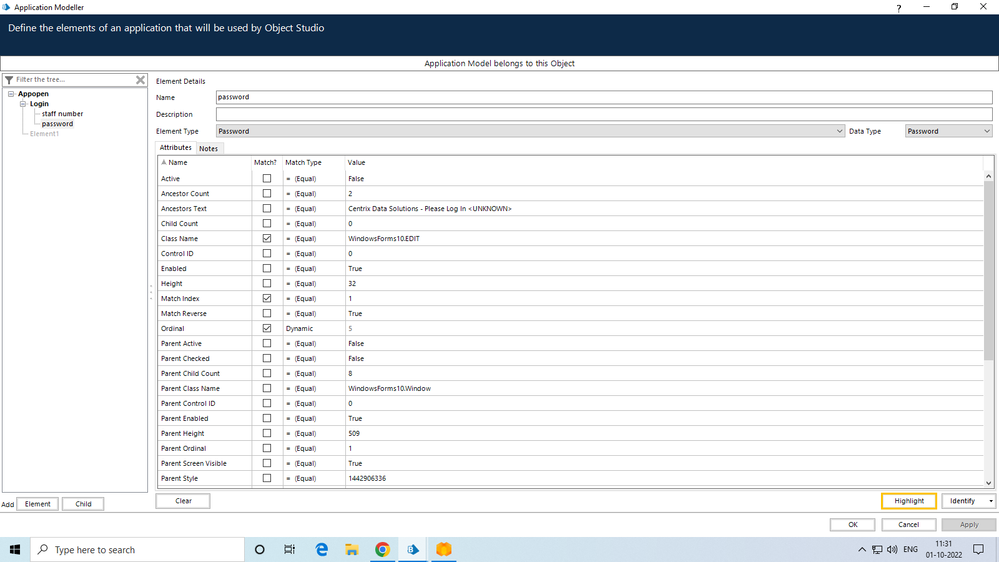Click the funnel filter icon

coord(9,80)
